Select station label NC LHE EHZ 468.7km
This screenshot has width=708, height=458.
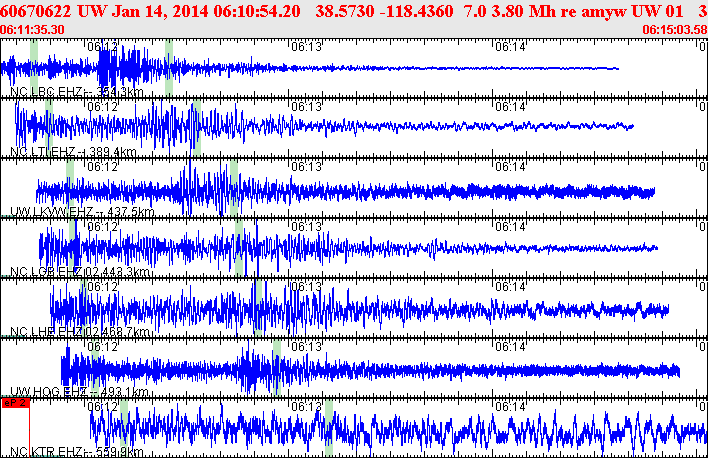click(x=80, y=332)
